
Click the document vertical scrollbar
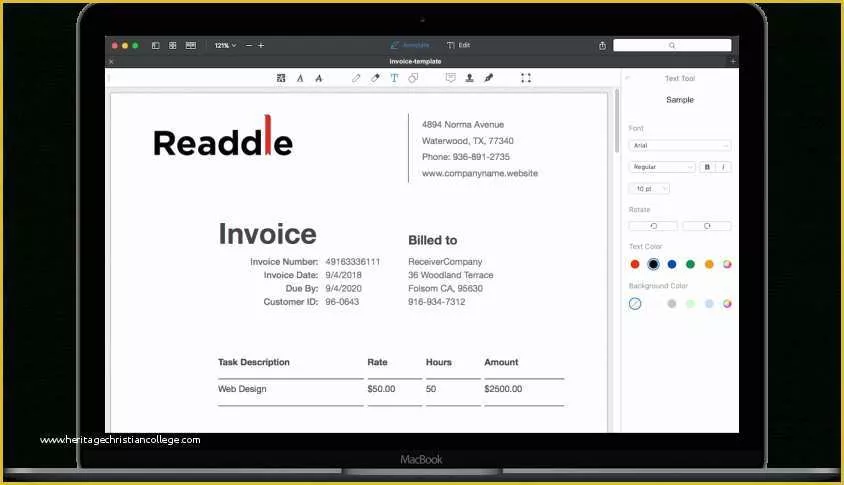tap(617, 121)
